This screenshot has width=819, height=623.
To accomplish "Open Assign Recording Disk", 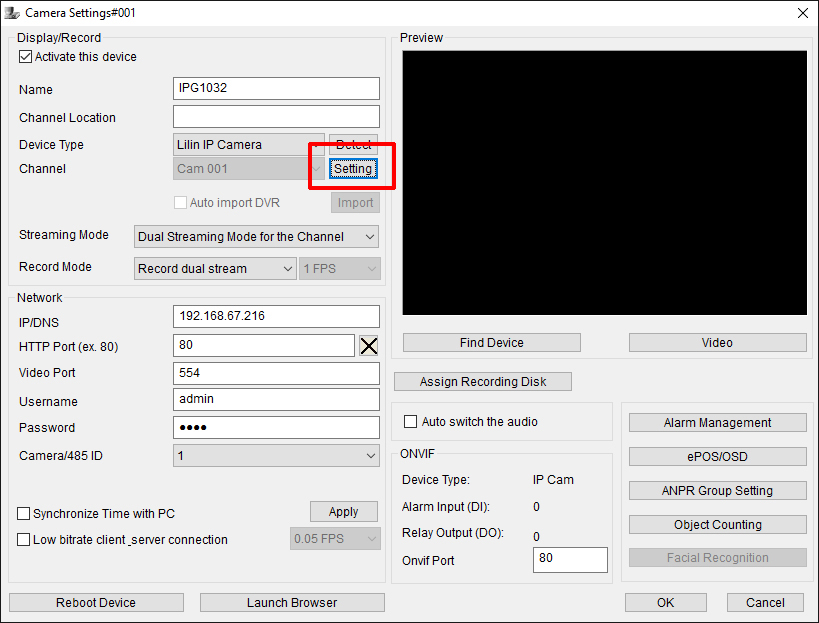I will (483, 382).
